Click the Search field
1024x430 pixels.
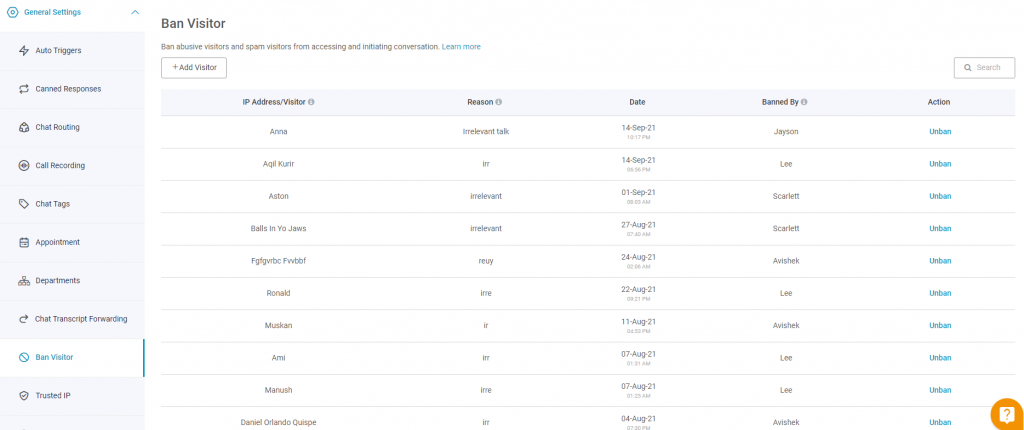(x=984, y=67)
